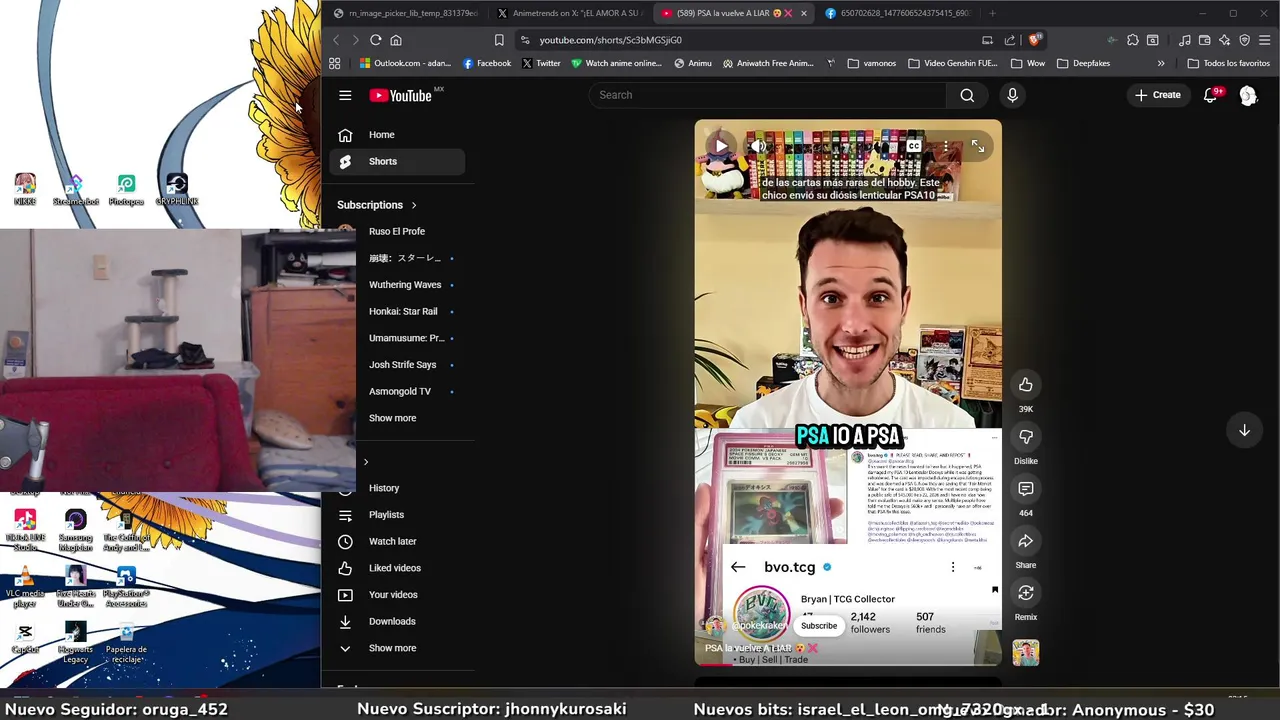Screen dimensions: 1280x720
Task: Open Honkai: Star Rail channel
Action: click(x=403, y=311)
